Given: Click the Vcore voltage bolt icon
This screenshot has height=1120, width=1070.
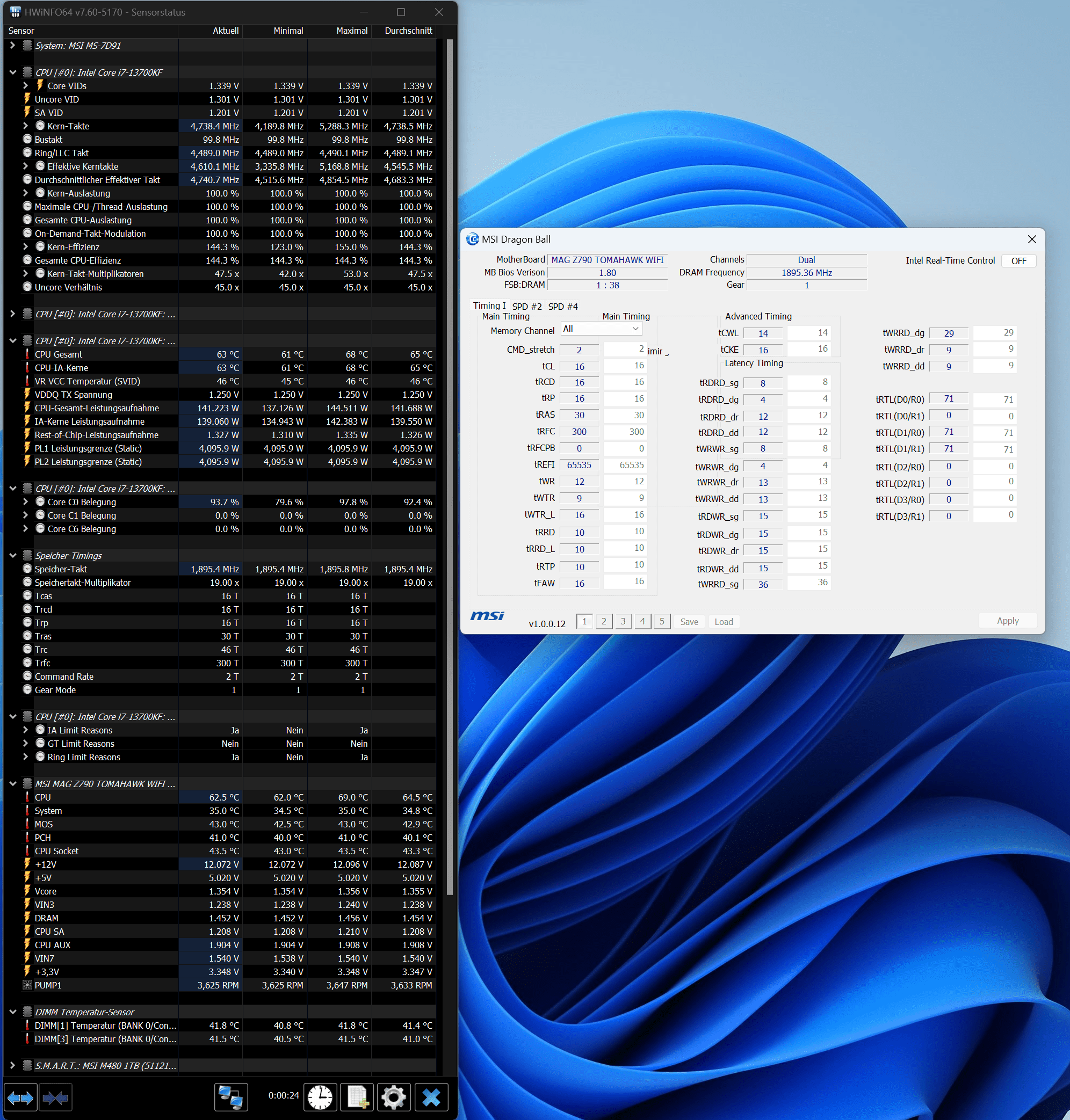Looking at the screenshot, I should point(27,890).
